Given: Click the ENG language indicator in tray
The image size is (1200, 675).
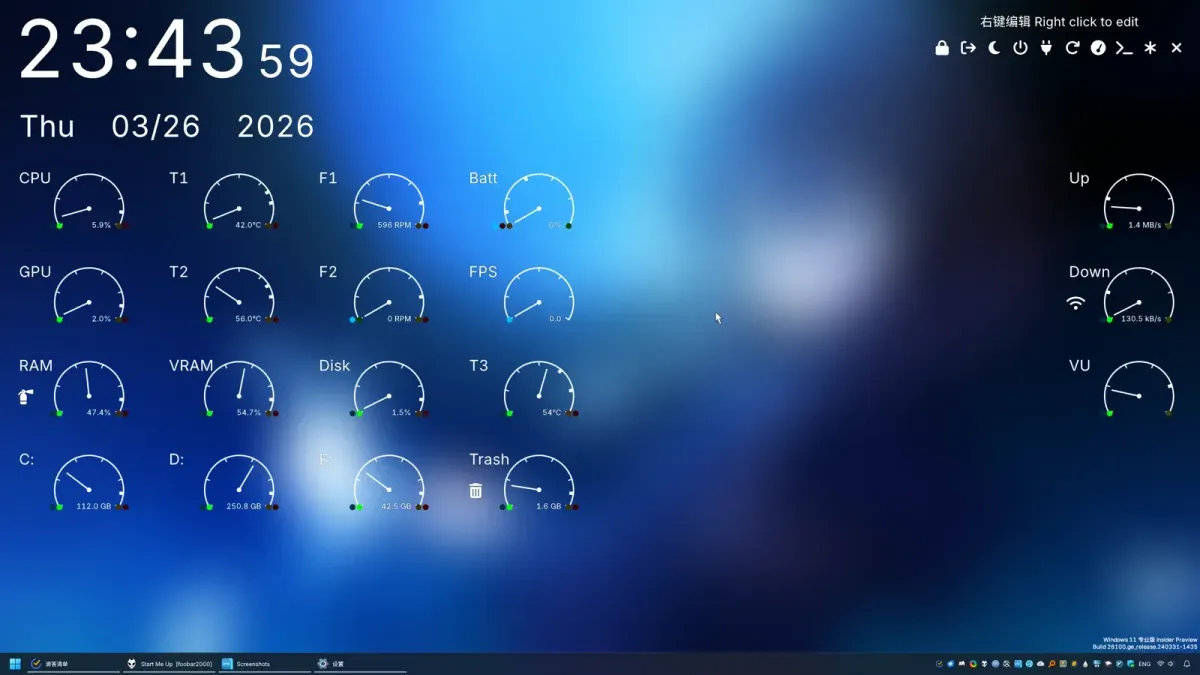Looking at the screenshot, I should pos(1144,664).
